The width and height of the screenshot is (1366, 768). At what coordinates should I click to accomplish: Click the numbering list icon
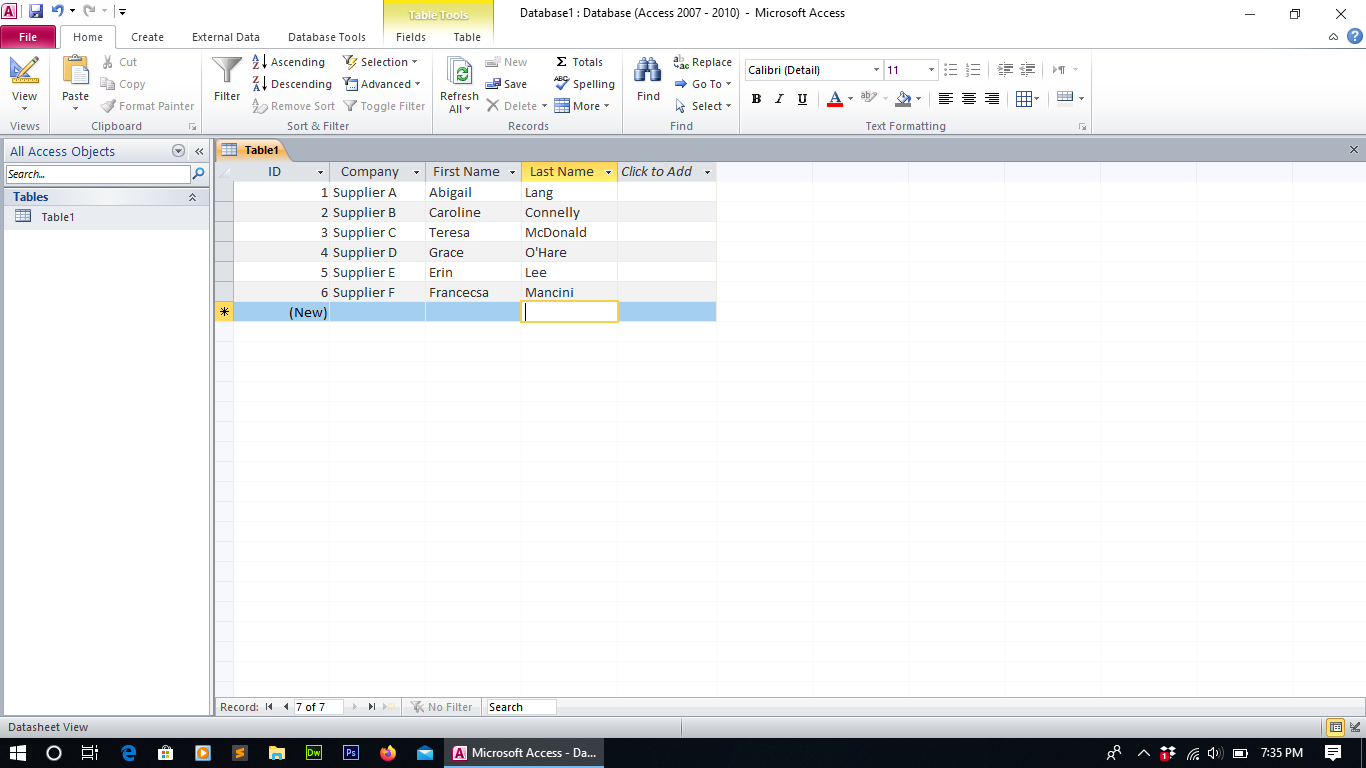(x=973, y=70)
